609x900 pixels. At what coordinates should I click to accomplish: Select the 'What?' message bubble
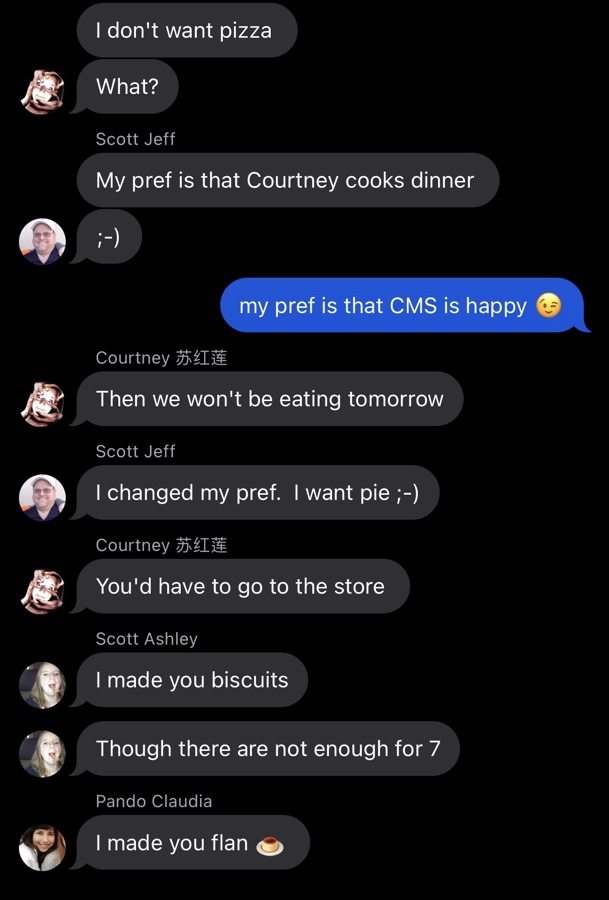click(x=127, y=87)
